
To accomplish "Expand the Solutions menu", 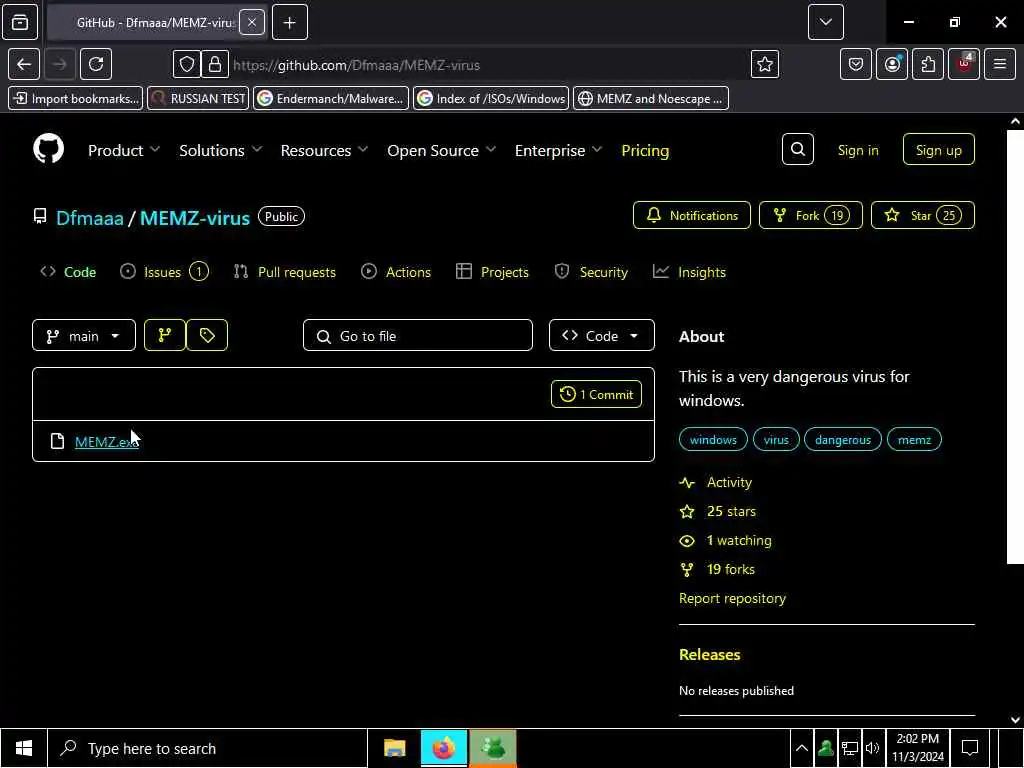I will [221, 150].
